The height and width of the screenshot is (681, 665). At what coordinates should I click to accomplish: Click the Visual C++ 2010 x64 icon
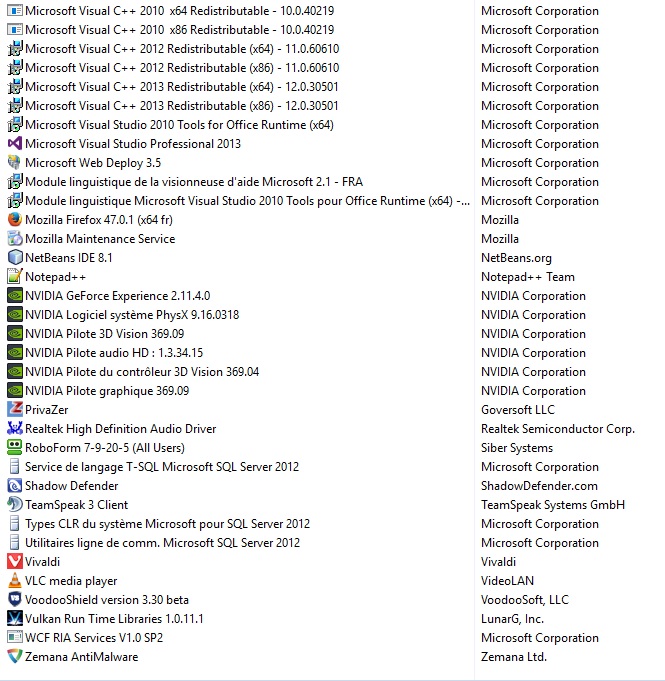[15, 10]
